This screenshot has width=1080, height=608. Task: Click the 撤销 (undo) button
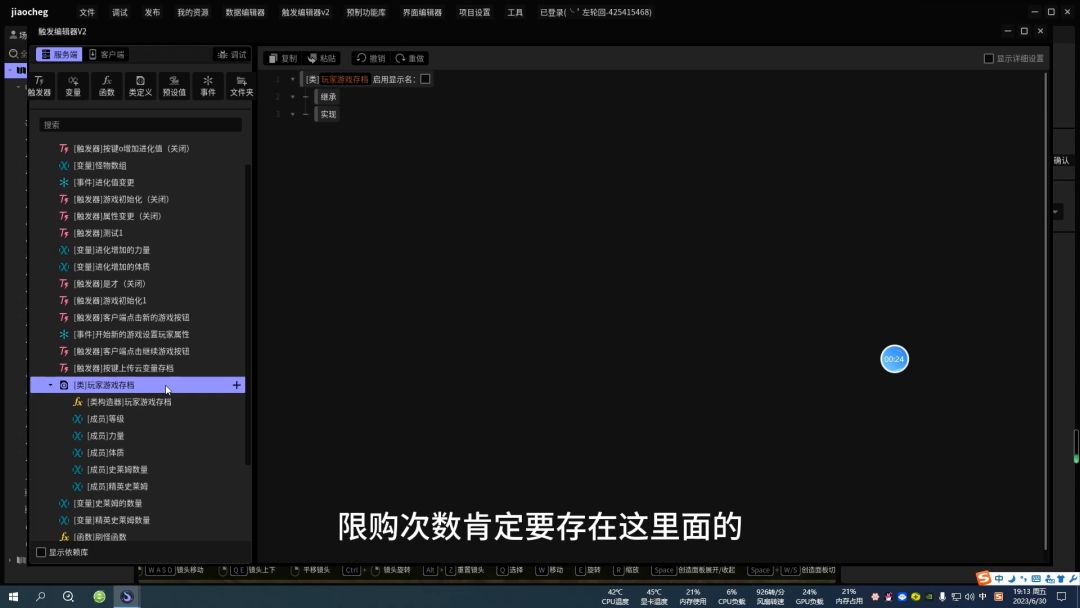tap(370, 59)
